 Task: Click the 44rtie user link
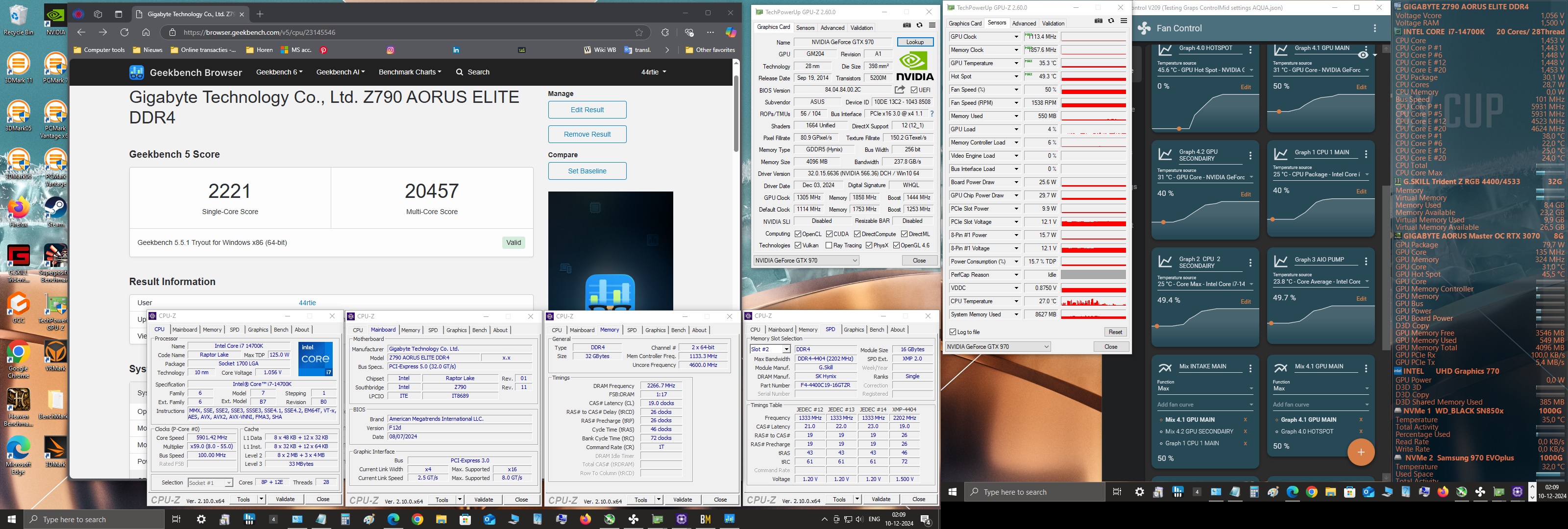(x=307, y=303)
